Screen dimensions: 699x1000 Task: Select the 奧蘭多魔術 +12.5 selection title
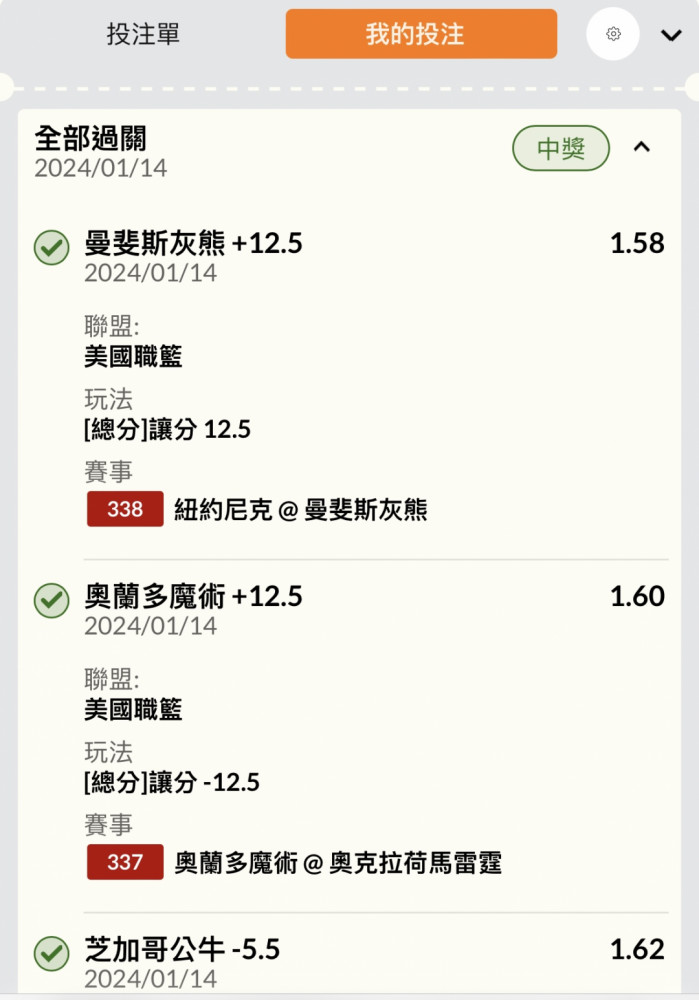pyautogui.click(x=193, y=596)
